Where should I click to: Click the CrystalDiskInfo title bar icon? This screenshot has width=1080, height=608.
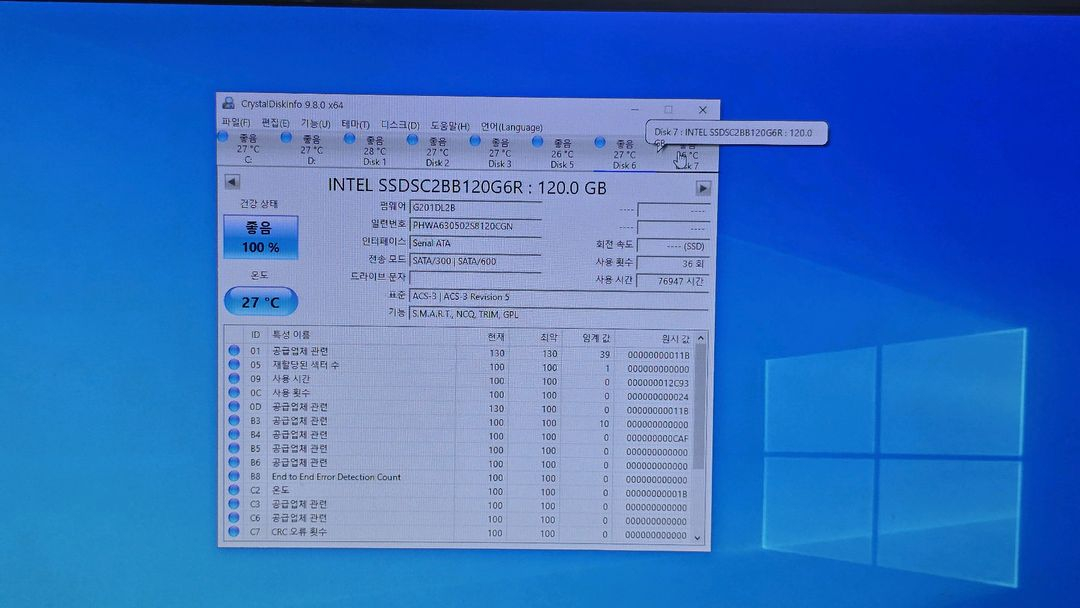pos(228,103)
